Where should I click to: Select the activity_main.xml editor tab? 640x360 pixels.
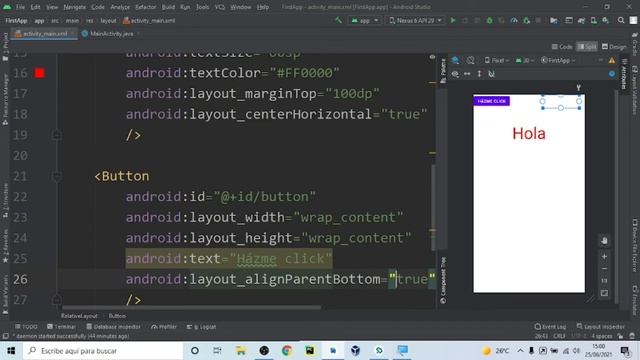44,34
